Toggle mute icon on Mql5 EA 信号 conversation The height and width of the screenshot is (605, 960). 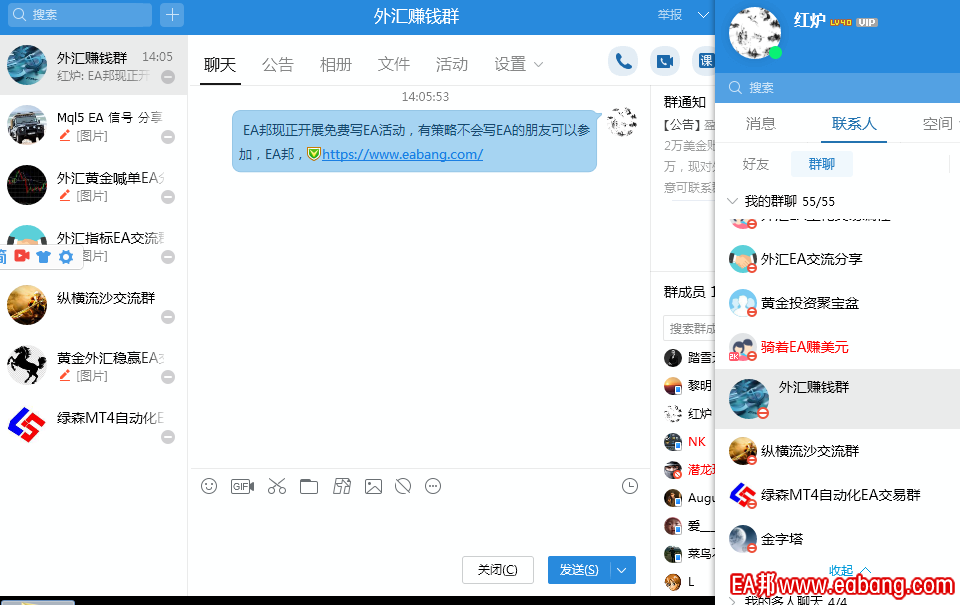tap(168, 137)
